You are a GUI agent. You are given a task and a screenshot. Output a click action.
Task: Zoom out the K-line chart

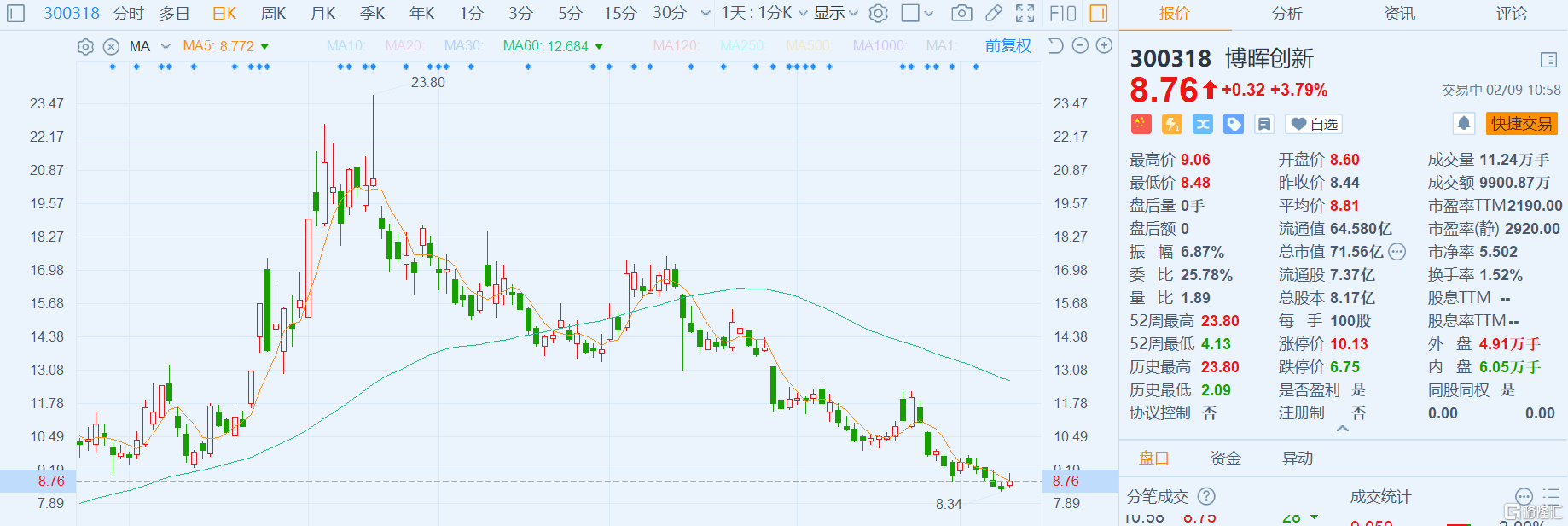1080,46
